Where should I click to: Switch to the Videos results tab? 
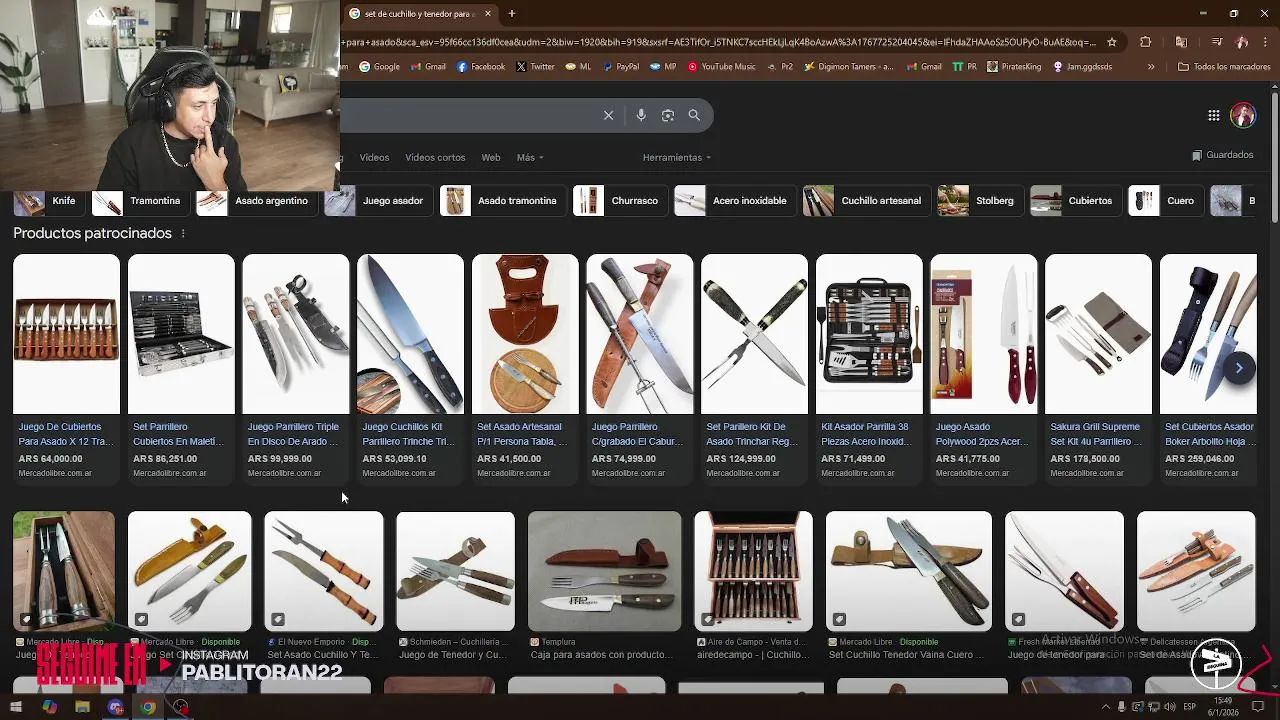point(374,157)
